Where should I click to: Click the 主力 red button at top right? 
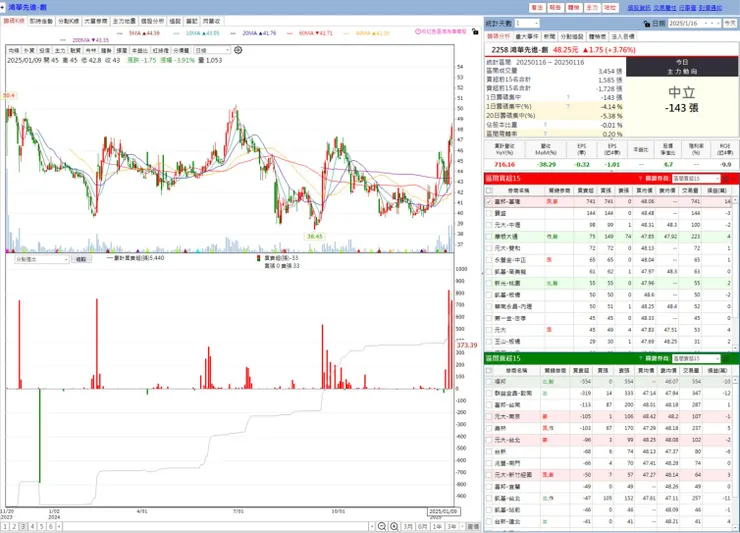[592, 8]
